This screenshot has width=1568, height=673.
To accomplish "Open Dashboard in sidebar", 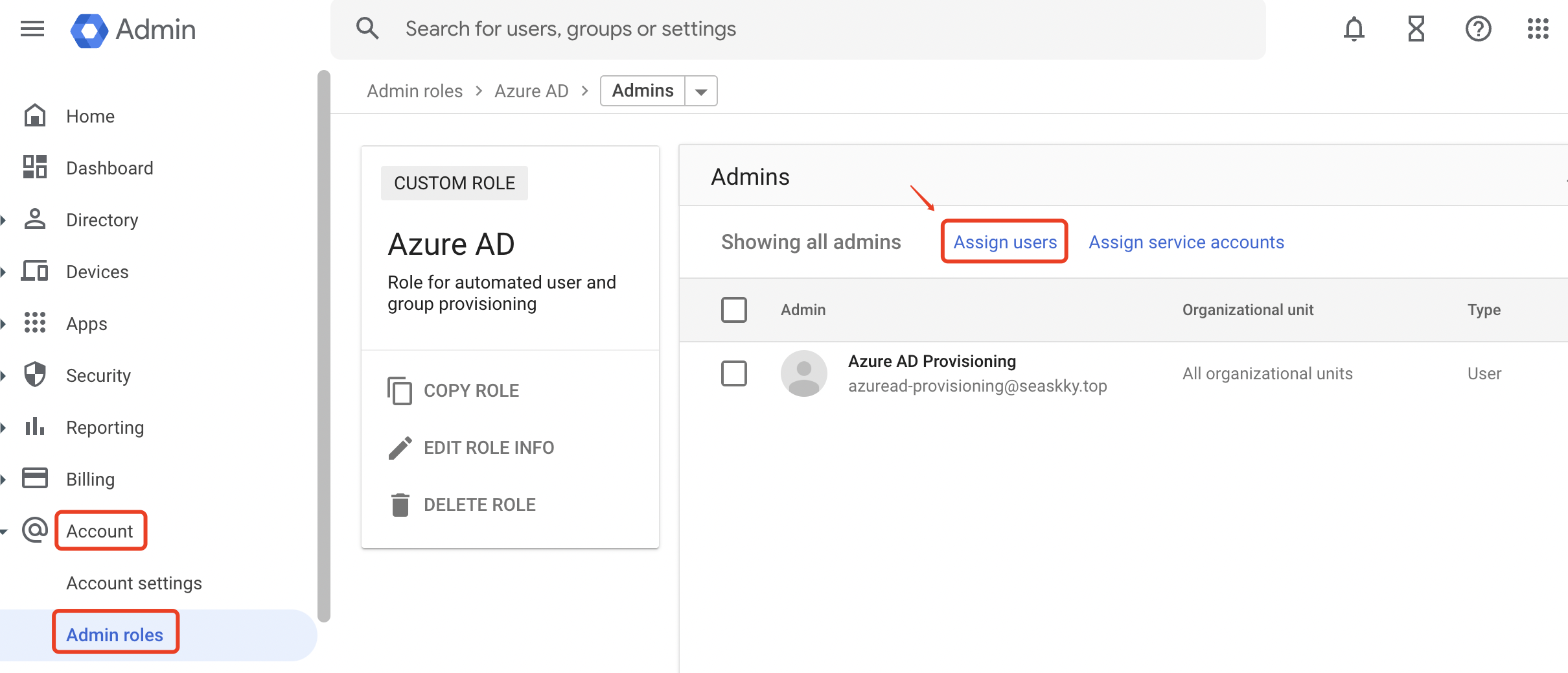I will pos(110,168).
